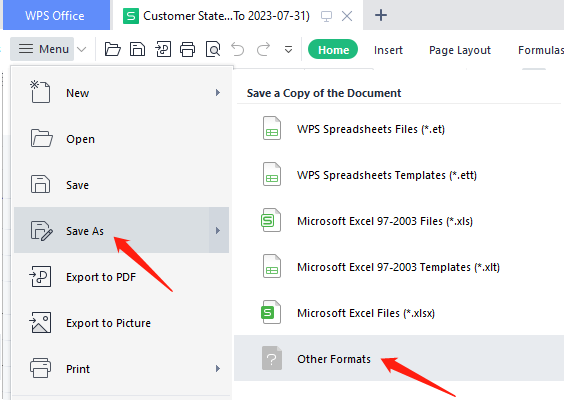
Task: Click the .et file format icon
Action: tap(272, 128)
